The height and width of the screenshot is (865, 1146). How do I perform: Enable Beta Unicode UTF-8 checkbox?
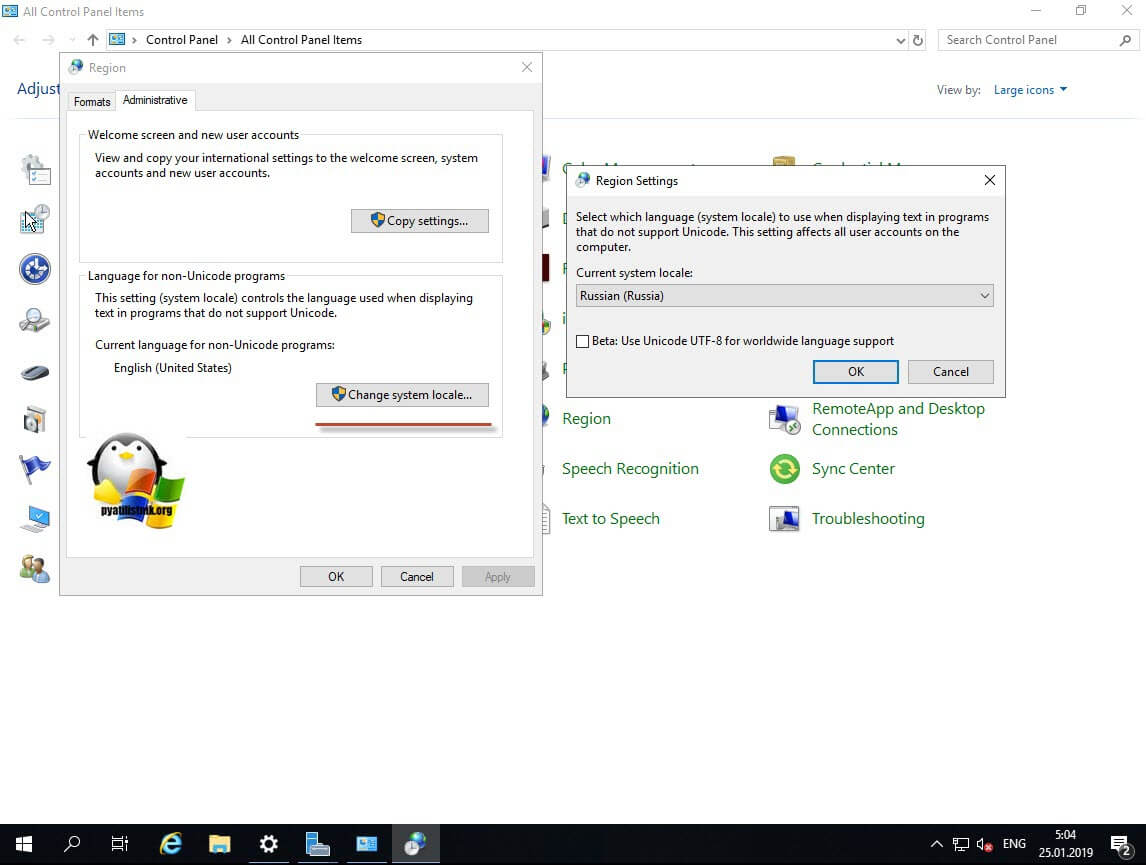click(583, 341)
